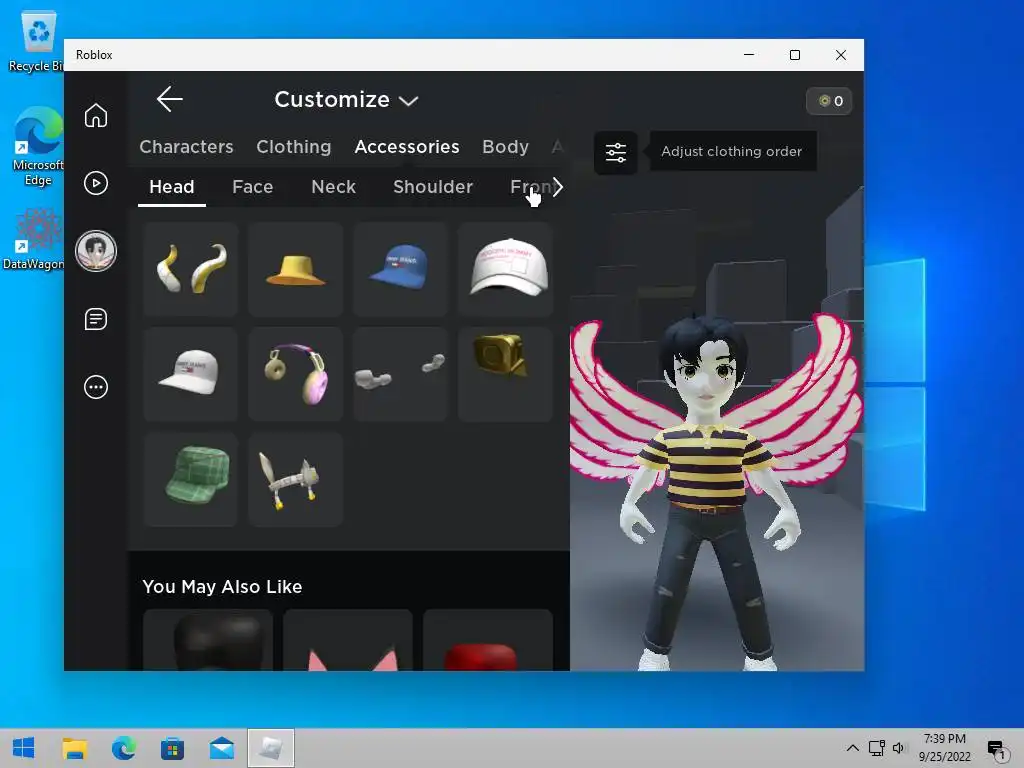Image resolution: width=1024 pixels, height=768 pixels.
Task: Open the avatar profile icon in sidebar
Action: click(x=96, y=251)
